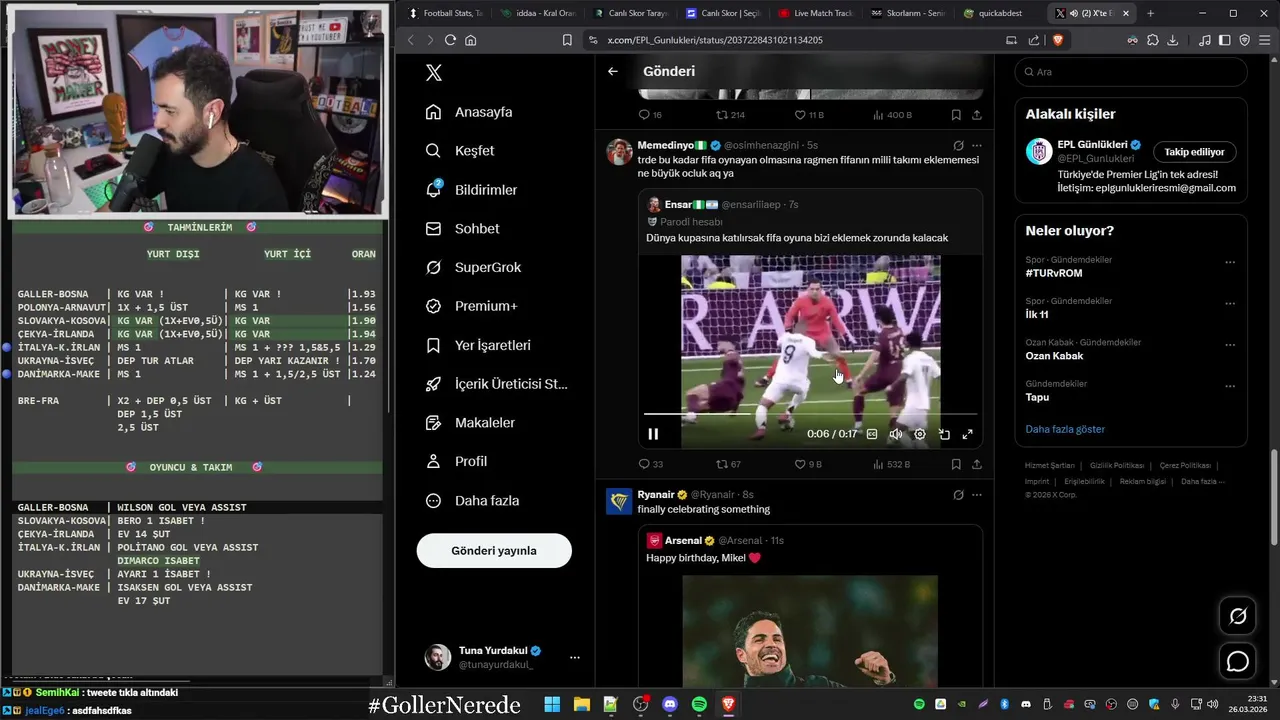Open Sohbet messages page
The image size is (1280, 720).
click(462, 229)
